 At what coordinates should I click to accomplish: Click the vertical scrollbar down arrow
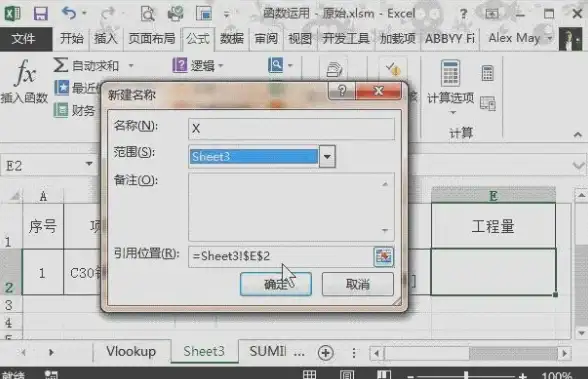coord(581,333)
